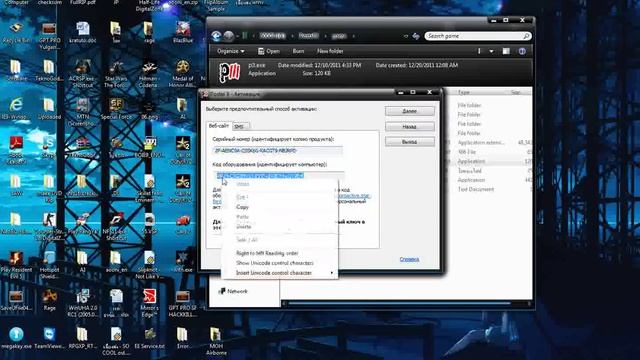The image size is (640, 360).
Task: Switch to the SMS tab
Action: click(240, 127)
